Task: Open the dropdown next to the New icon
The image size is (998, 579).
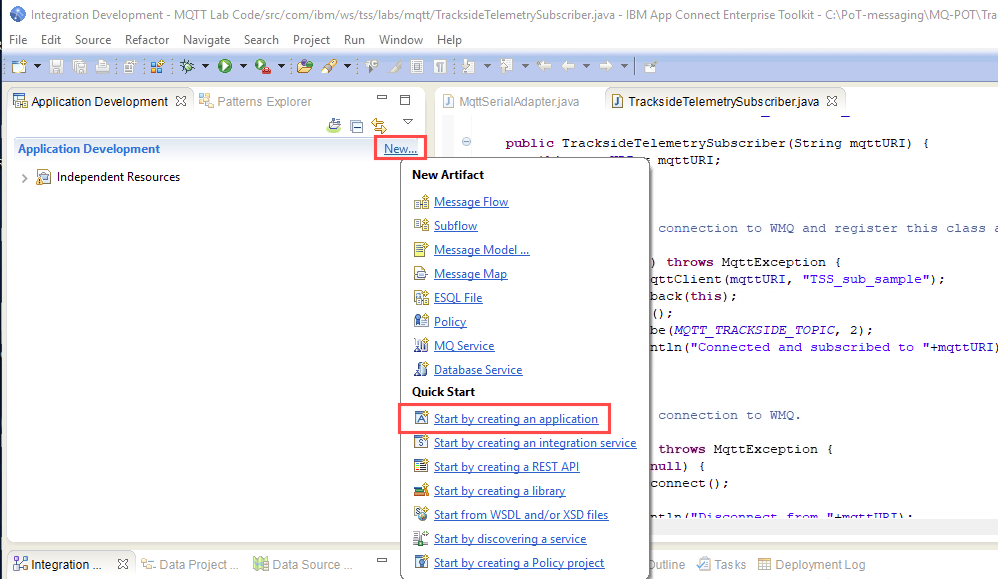Action: tap(37, 66)
